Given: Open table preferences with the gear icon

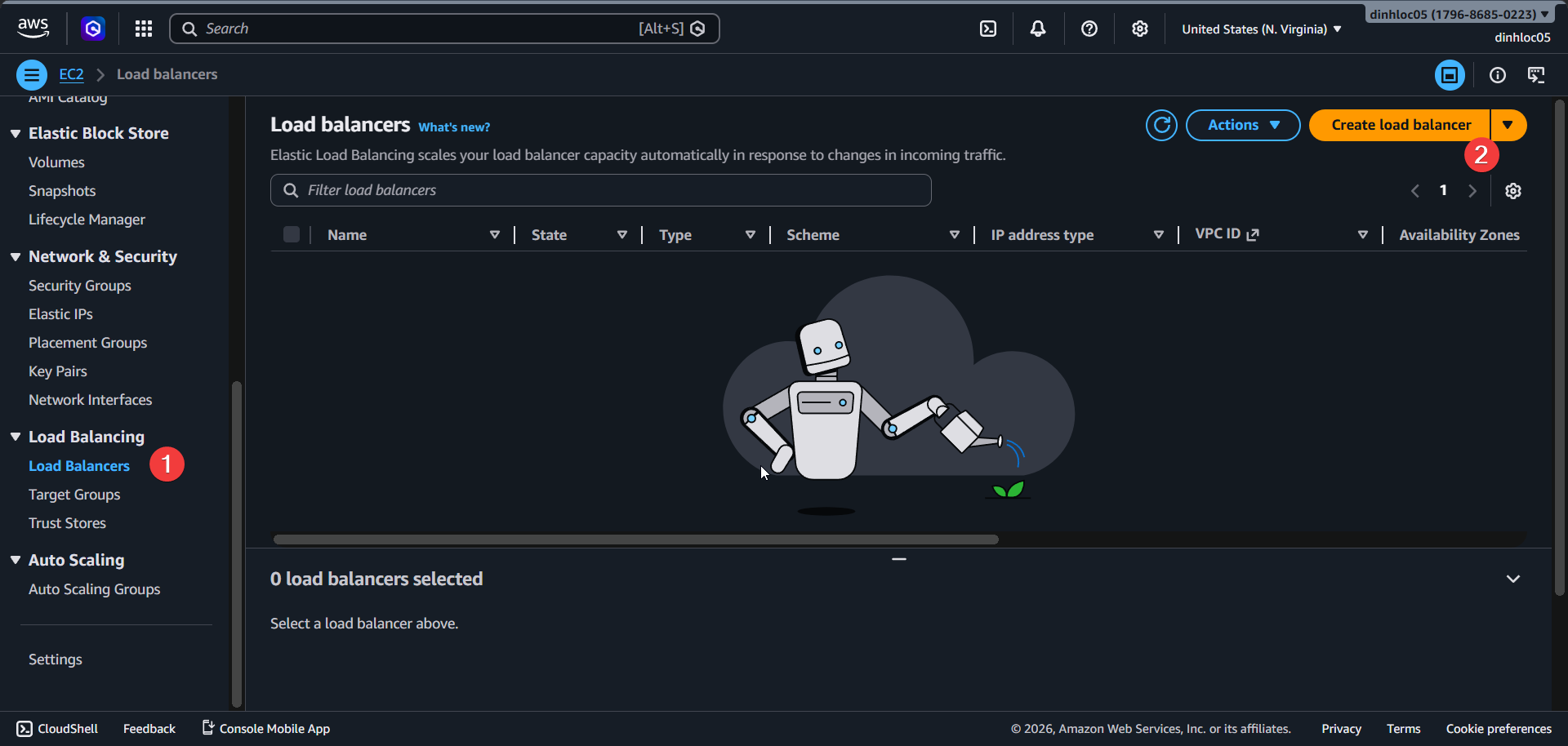Looking at the screenshot, I should pyautogui.click(x=1513, y=190).
